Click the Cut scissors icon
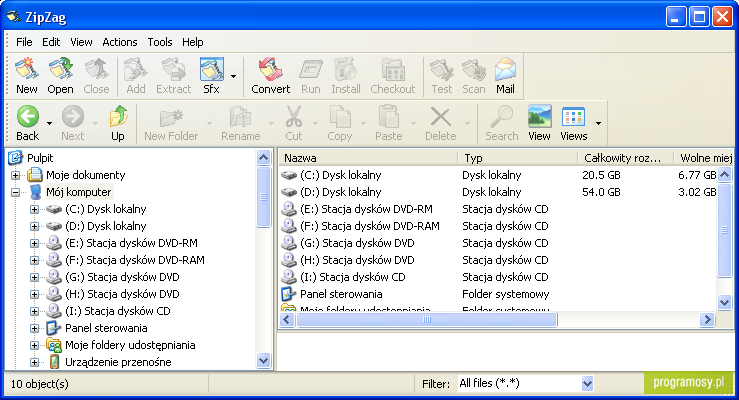 tap(294, 116)
